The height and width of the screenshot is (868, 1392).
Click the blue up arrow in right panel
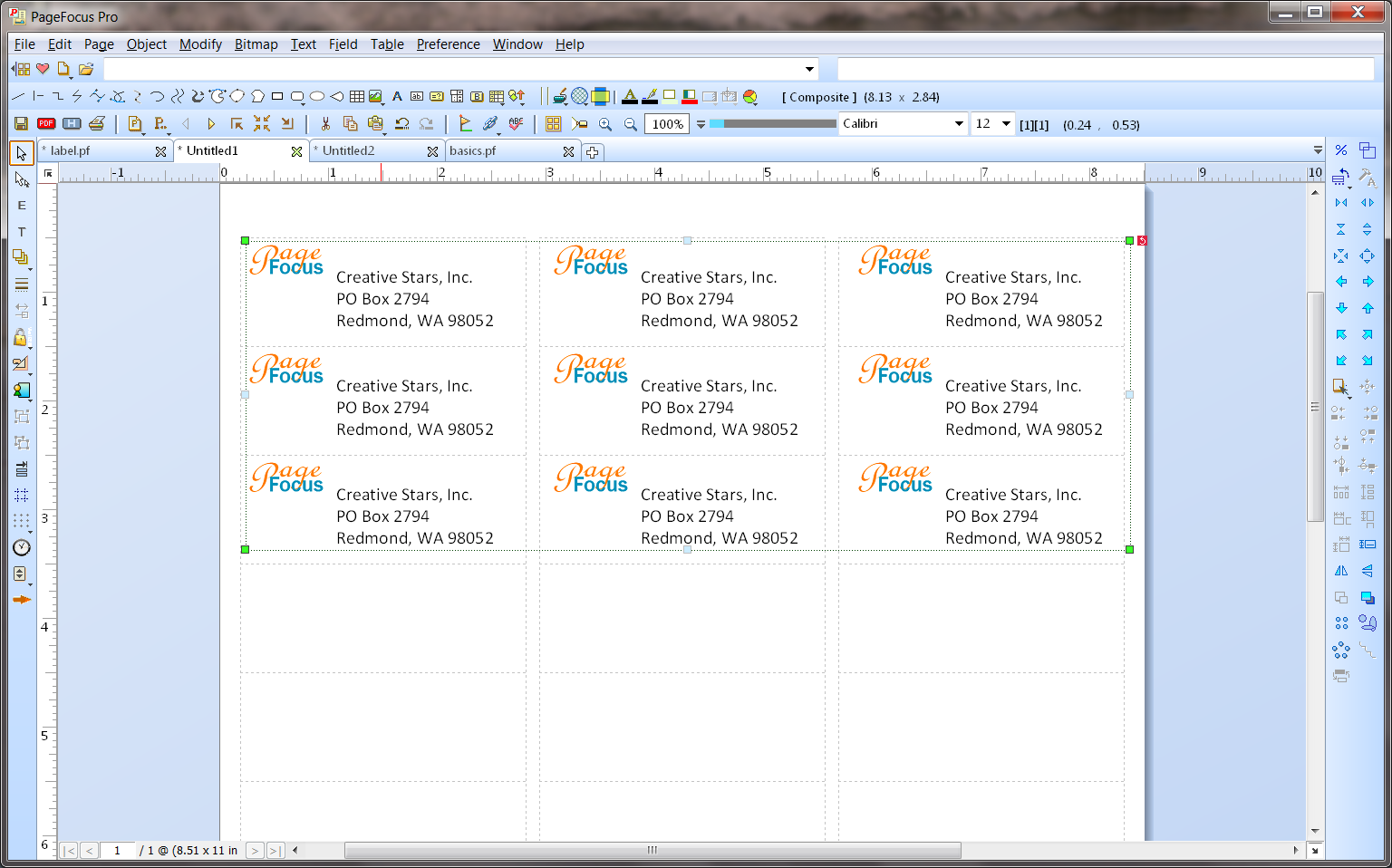point(1368,308)
